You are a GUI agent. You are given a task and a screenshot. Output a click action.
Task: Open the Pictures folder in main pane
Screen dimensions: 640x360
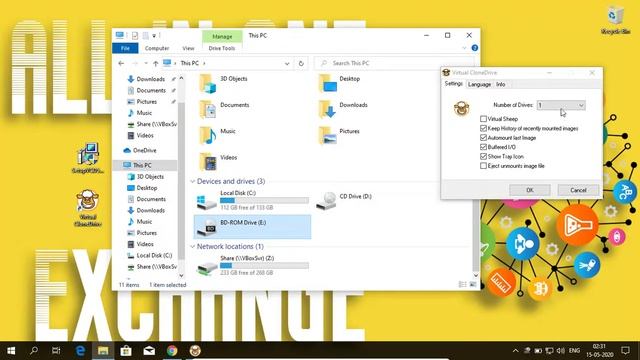coord(327,136)
